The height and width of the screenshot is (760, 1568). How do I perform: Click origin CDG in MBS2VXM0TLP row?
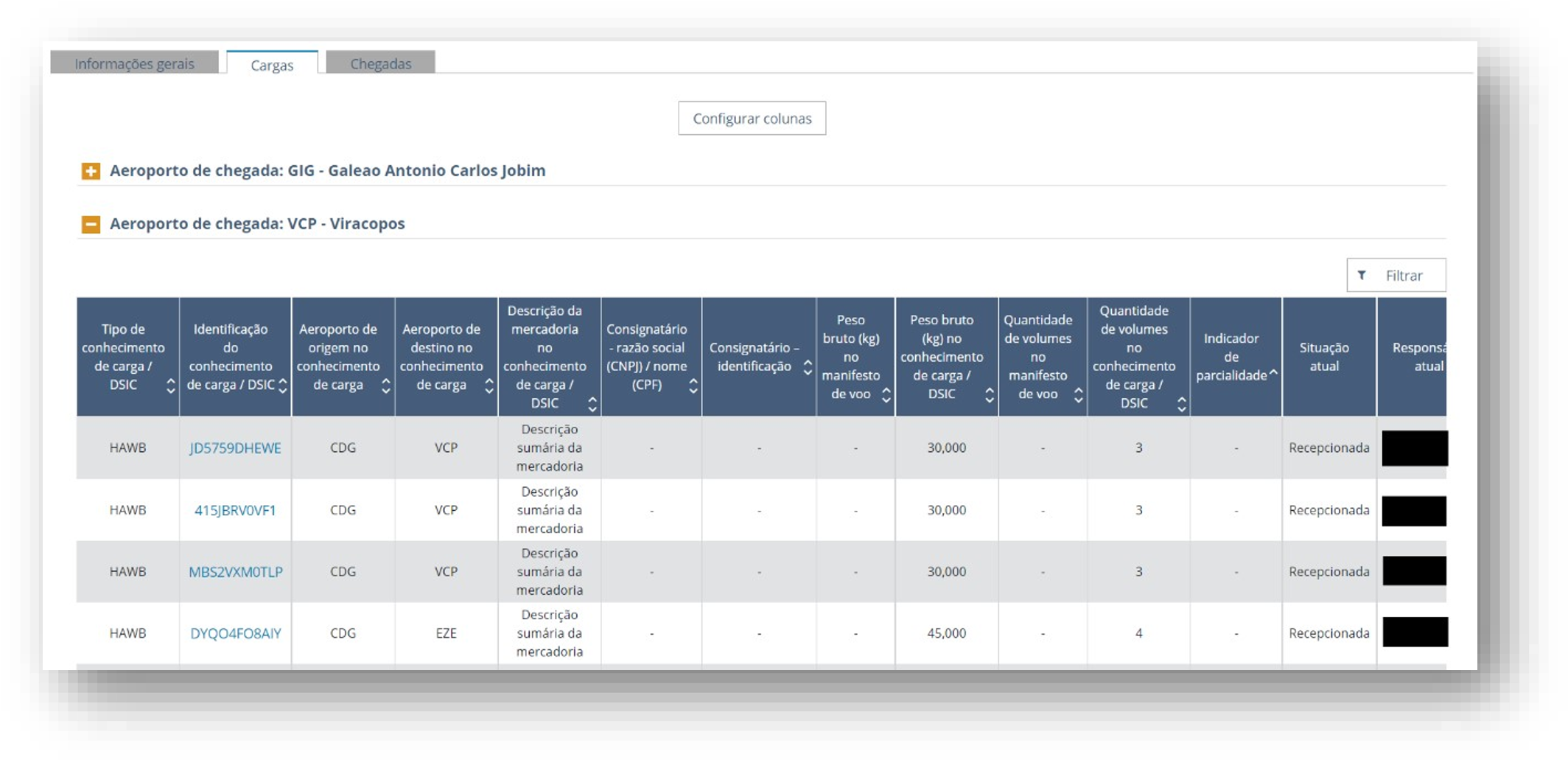pyautogui.click(x=343, y=571)
